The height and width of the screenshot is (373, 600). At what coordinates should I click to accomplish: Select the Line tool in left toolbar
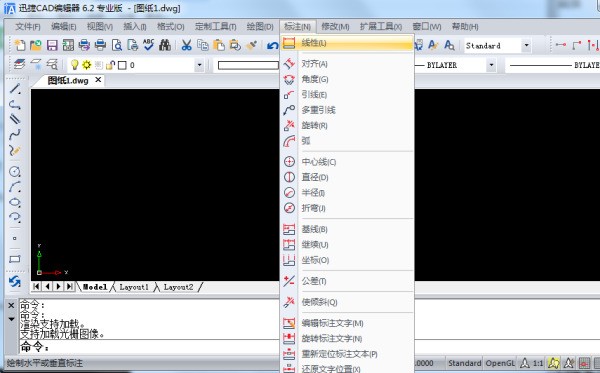pos(15,89)
